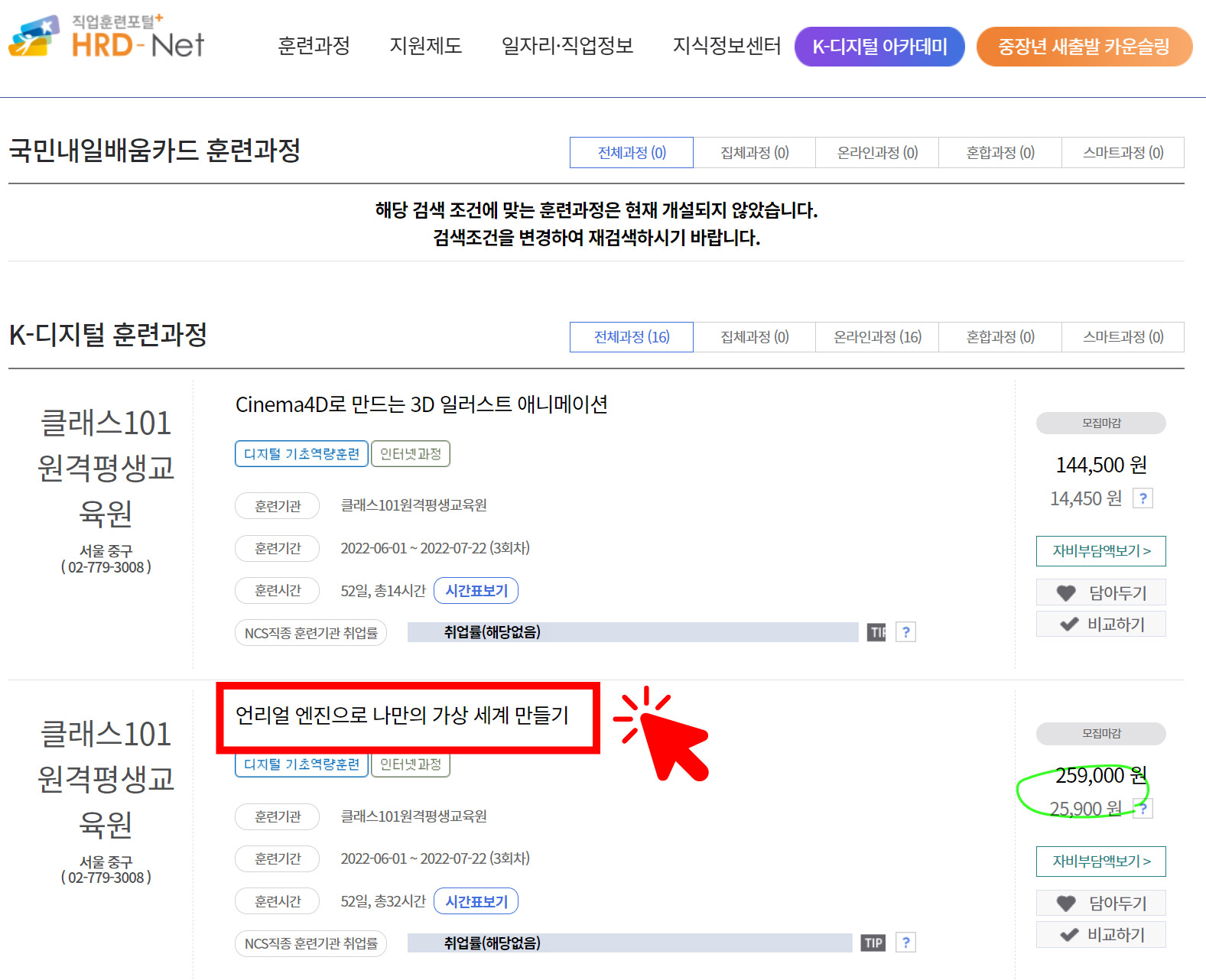Open the 지원제도 menu
The image size is (1206, 980).
click(x=426, y=46)
